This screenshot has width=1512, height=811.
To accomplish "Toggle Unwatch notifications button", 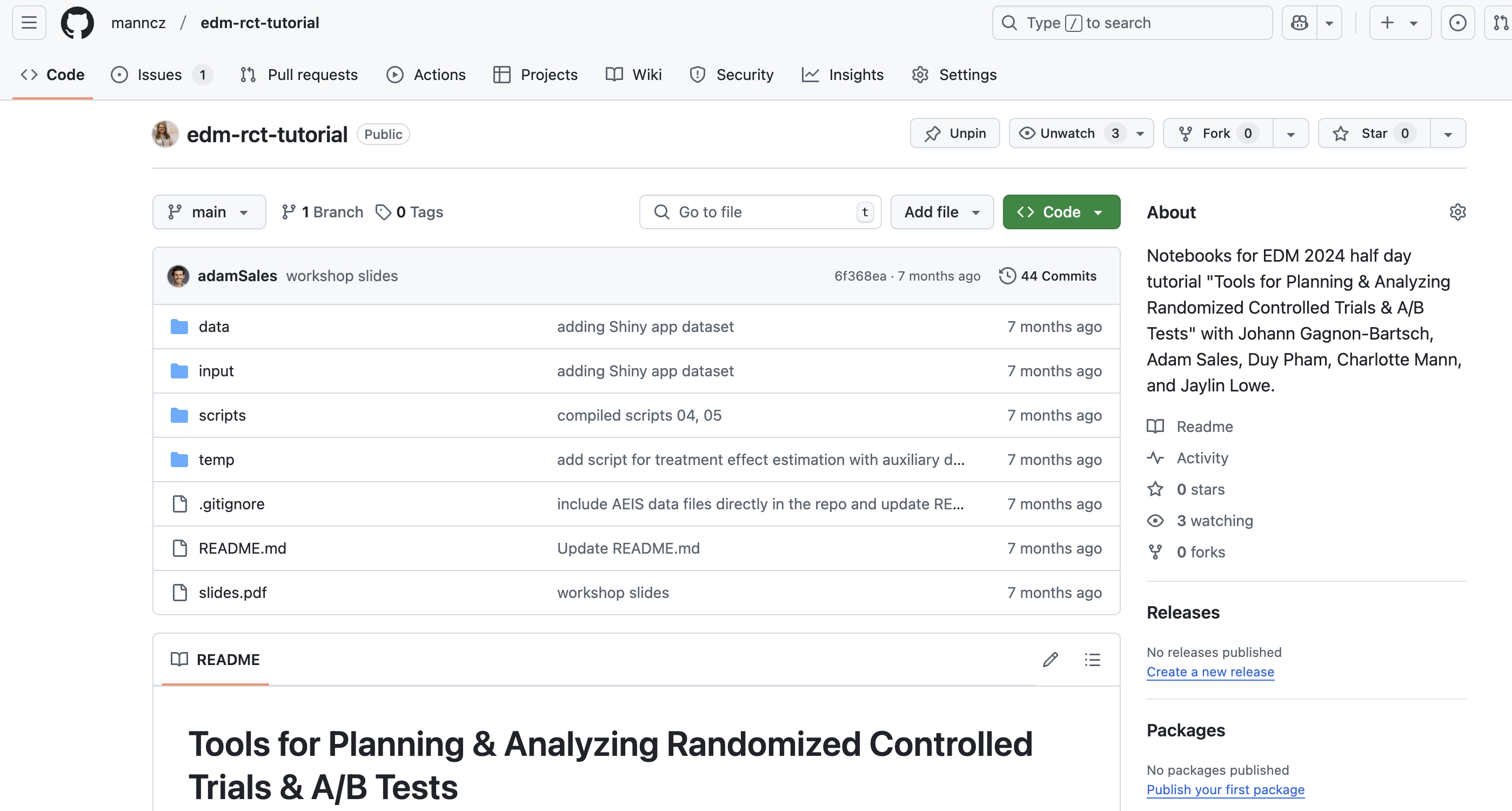I will point(1067,134).
